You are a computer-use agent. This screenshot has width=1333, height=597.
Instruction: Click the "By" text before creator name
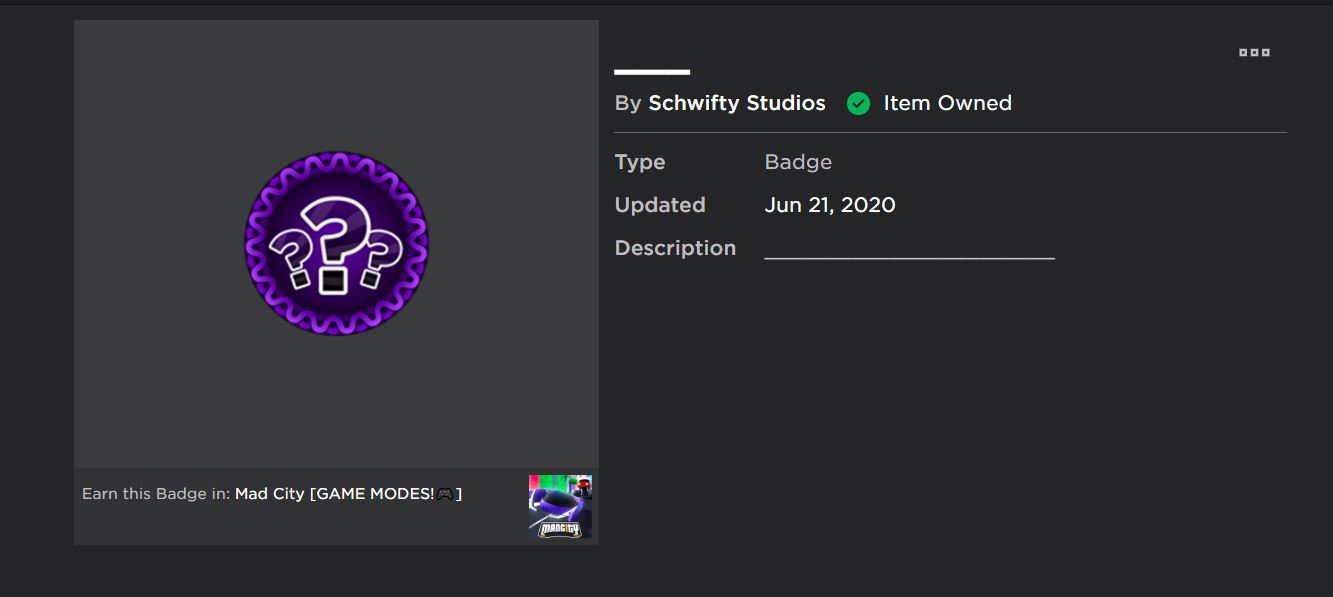(628, 103)
